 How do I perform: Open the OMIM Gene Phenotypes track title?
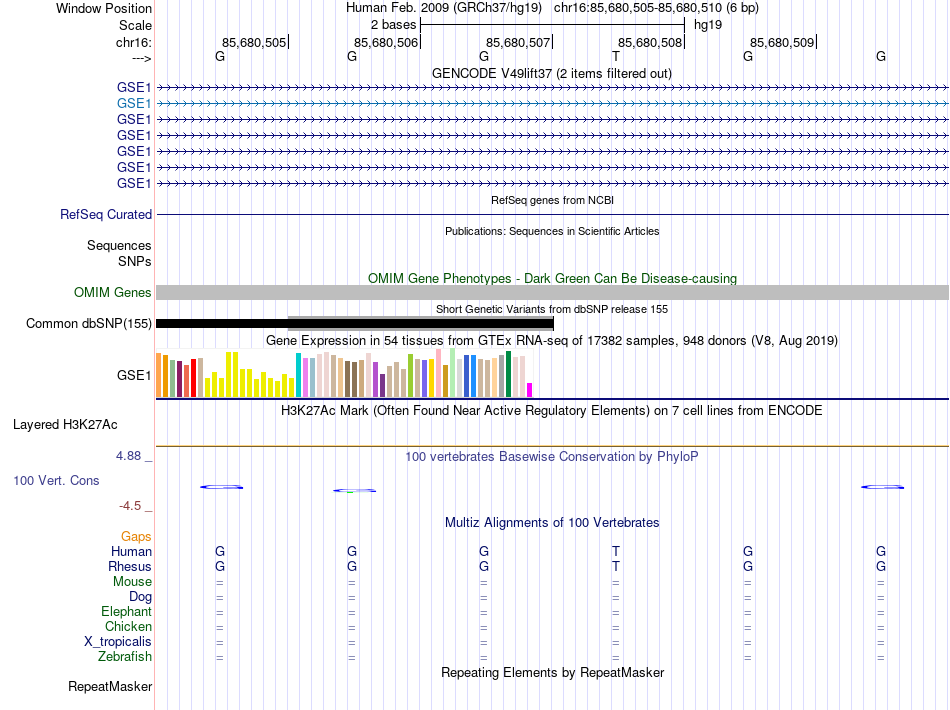(x=553, y=278)
